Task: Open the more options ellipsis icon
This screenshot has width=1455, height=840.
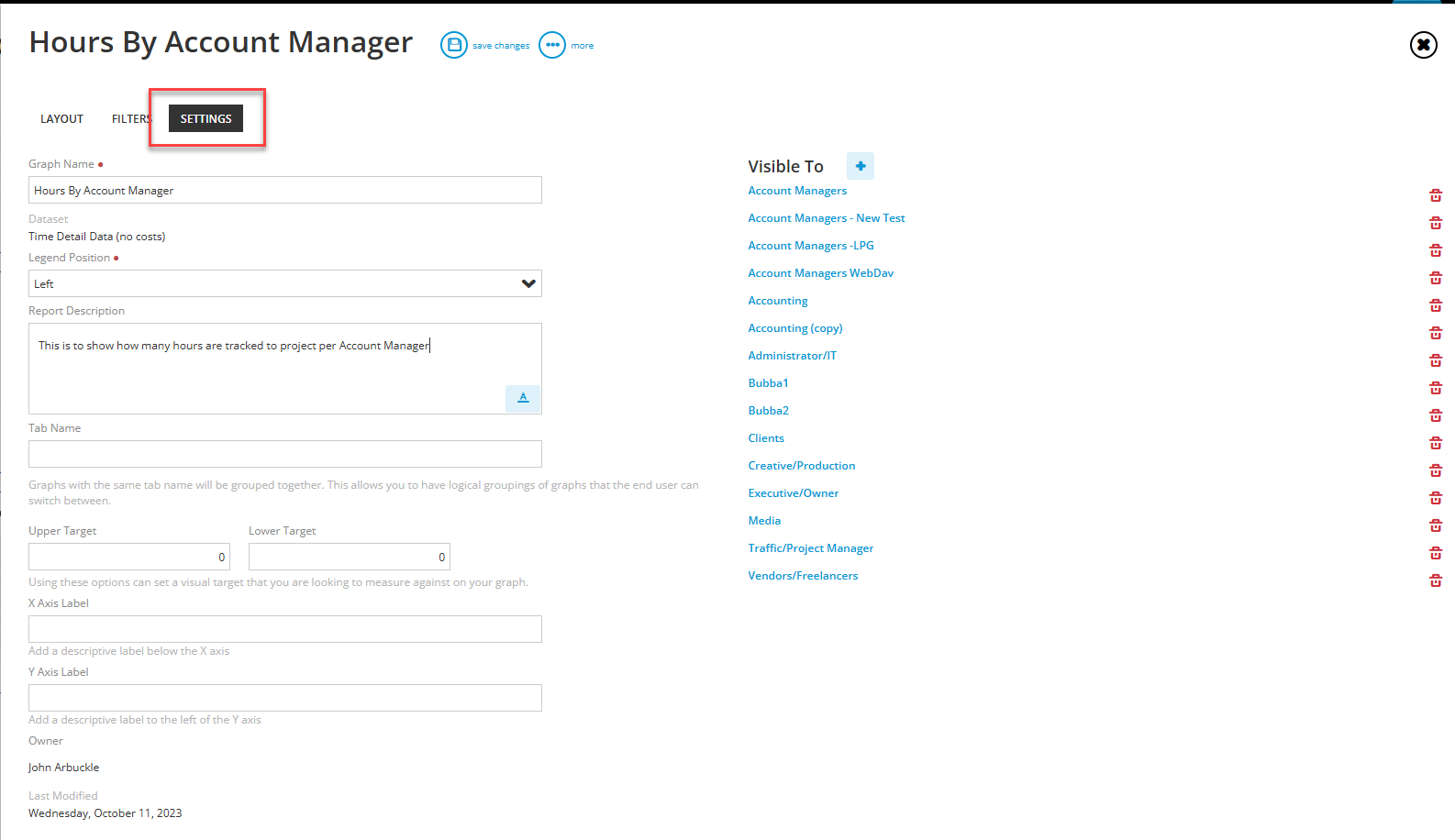Action: coord(552,45)
